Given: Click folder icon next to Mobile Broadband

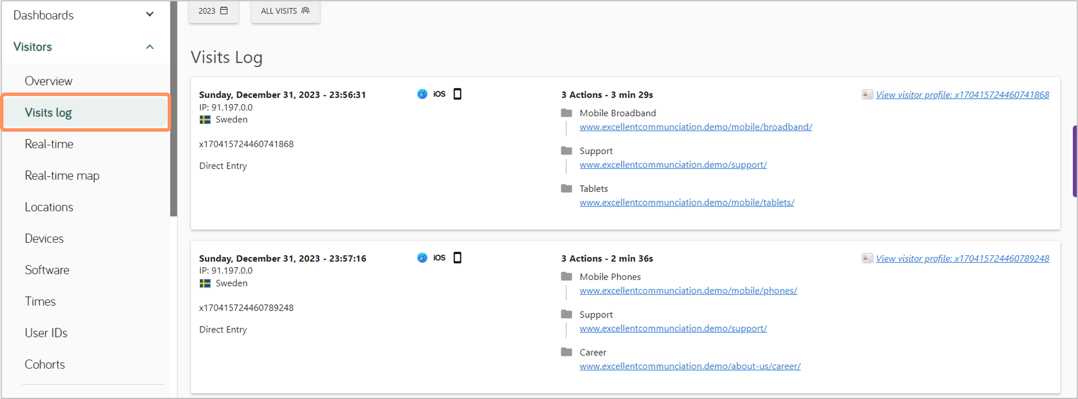Looking at the screenshot, I should tap(566, 113).
